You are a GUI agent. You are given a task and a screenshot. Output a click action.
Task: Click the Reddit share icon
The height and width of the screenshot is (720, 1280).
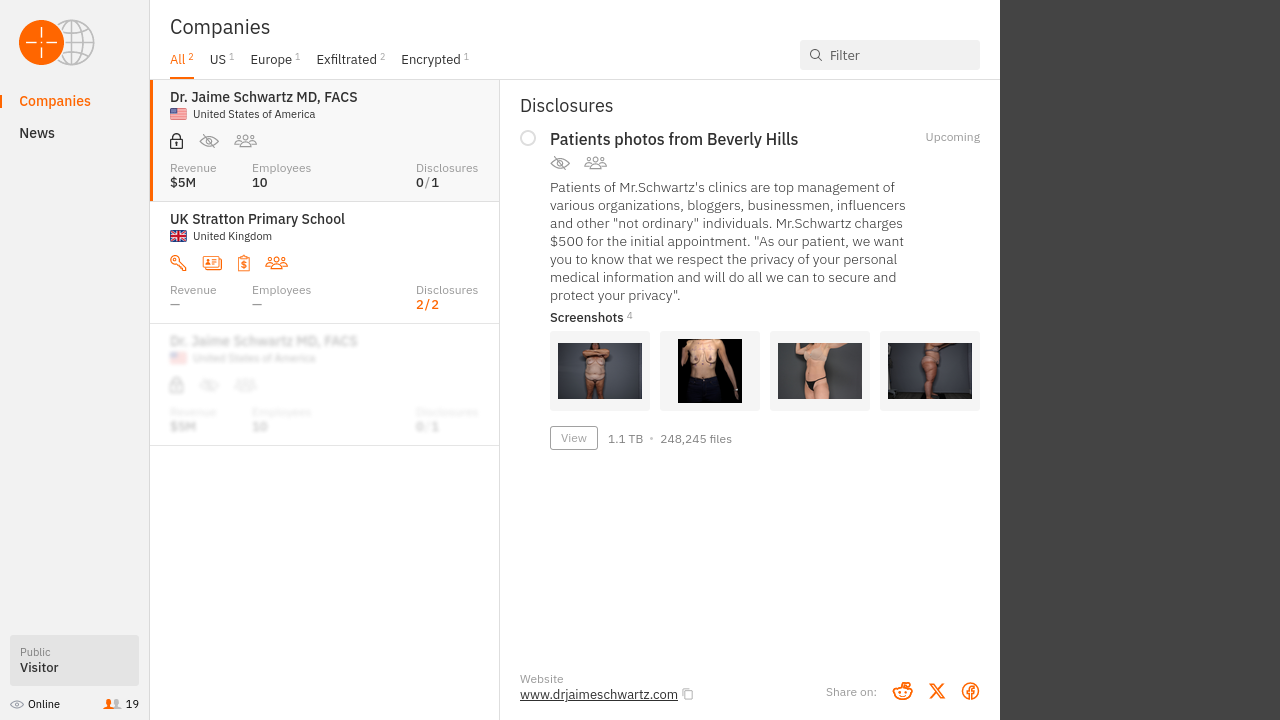coord(902,691)
